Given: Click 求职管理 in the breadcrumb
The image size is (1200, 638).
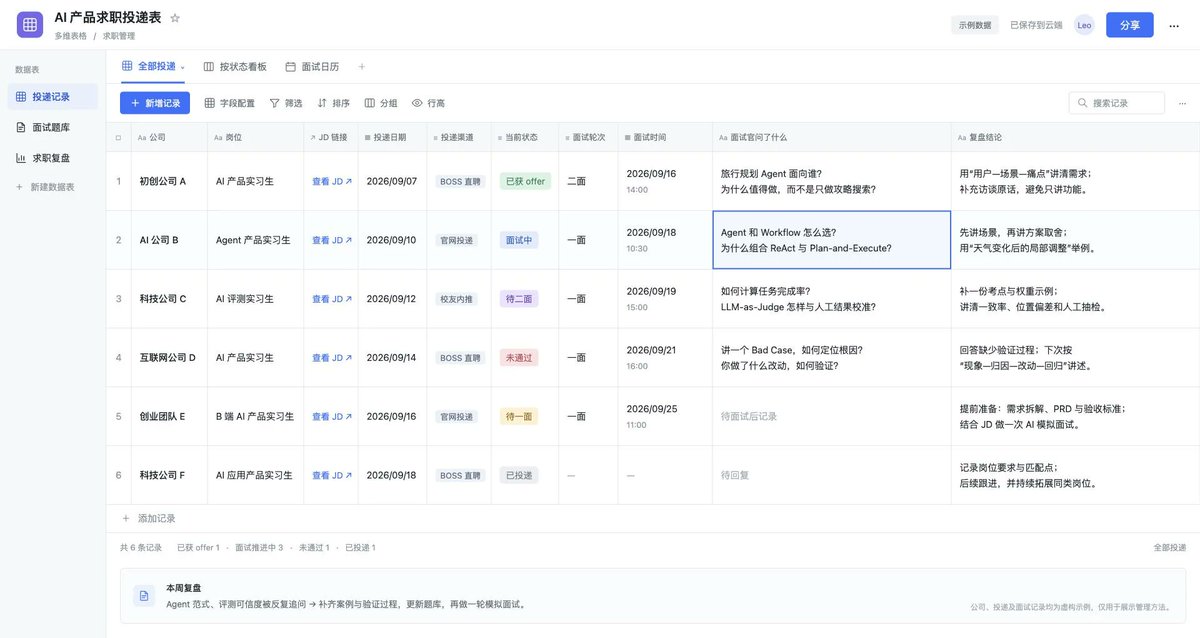Looking at the screenshot, I should point(119,36).
